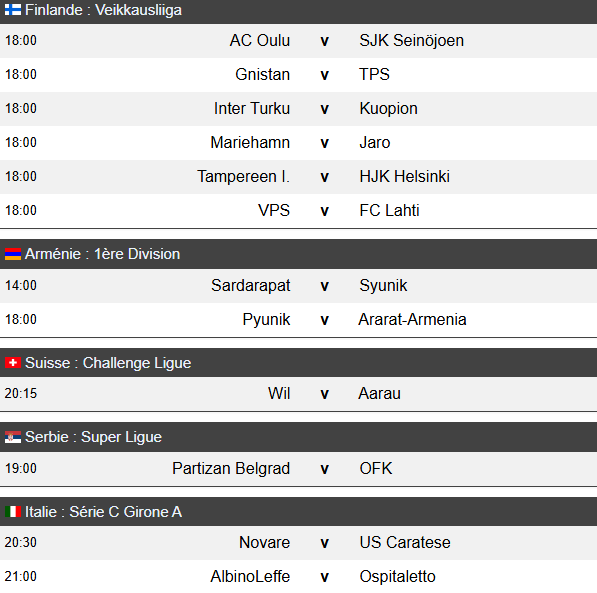This screenshot has width=597, height=593.
Task: Click the Italy flag icon
Action: (x=13, y=511)
